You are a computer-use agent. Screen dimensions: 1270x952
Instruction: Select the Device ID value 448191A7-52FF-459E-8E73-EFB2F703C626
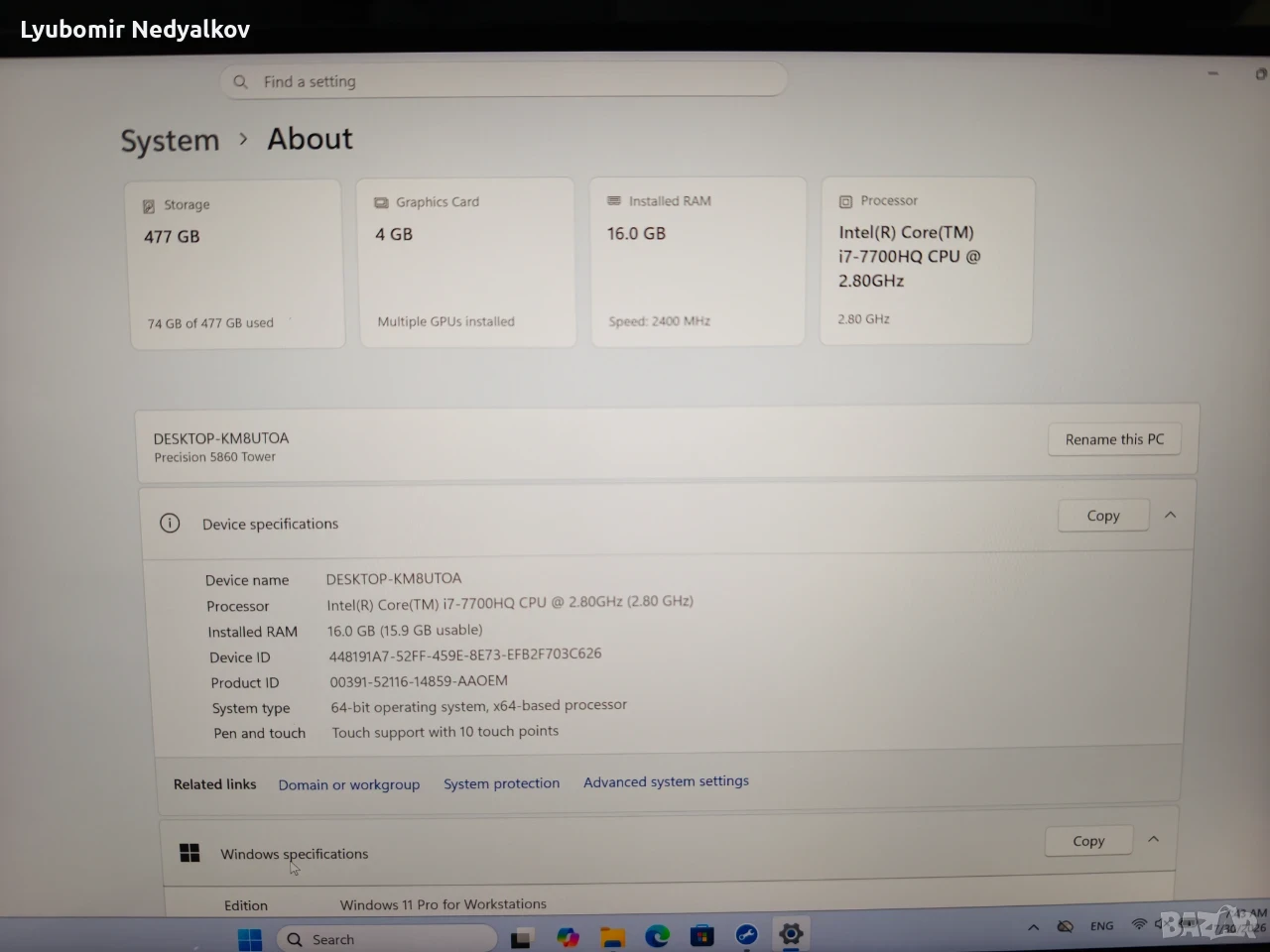pos(465,654)
